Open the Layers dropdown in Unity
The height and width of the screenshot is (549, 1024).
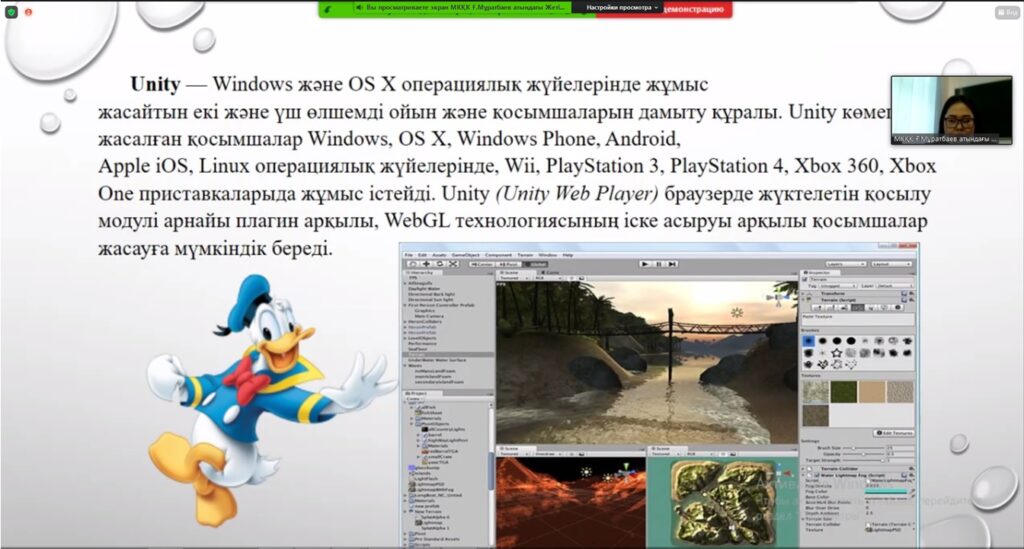tap(846, 264)
